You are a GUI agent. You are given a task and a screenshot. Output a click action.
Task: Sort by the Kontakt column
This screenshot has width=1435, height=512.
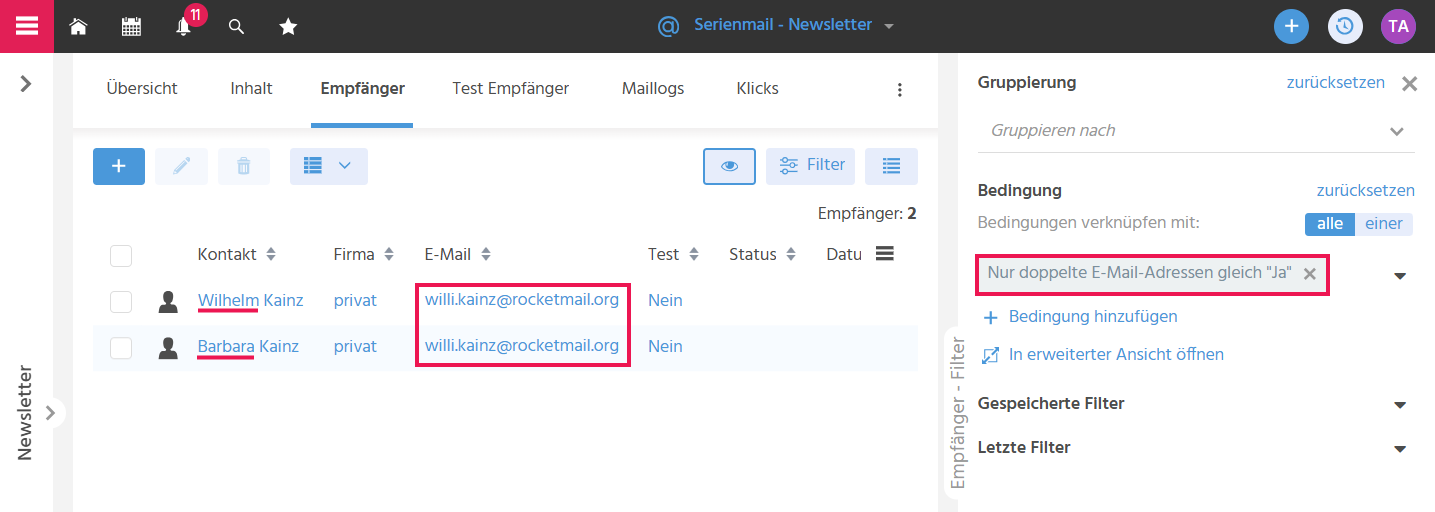click(237, 255)
